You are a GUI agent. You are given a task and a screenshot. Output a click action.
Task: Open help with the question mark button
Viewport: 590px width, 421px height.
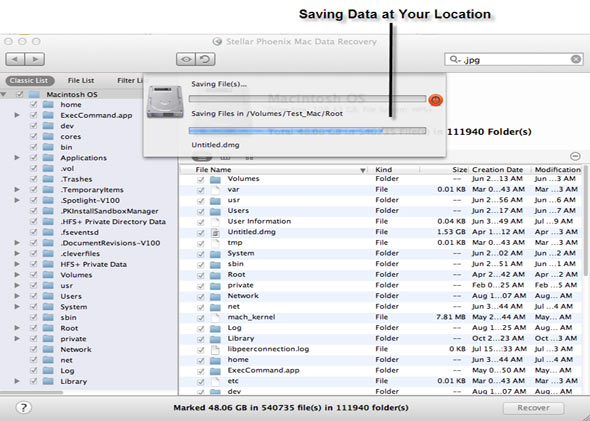pos(23,407)
